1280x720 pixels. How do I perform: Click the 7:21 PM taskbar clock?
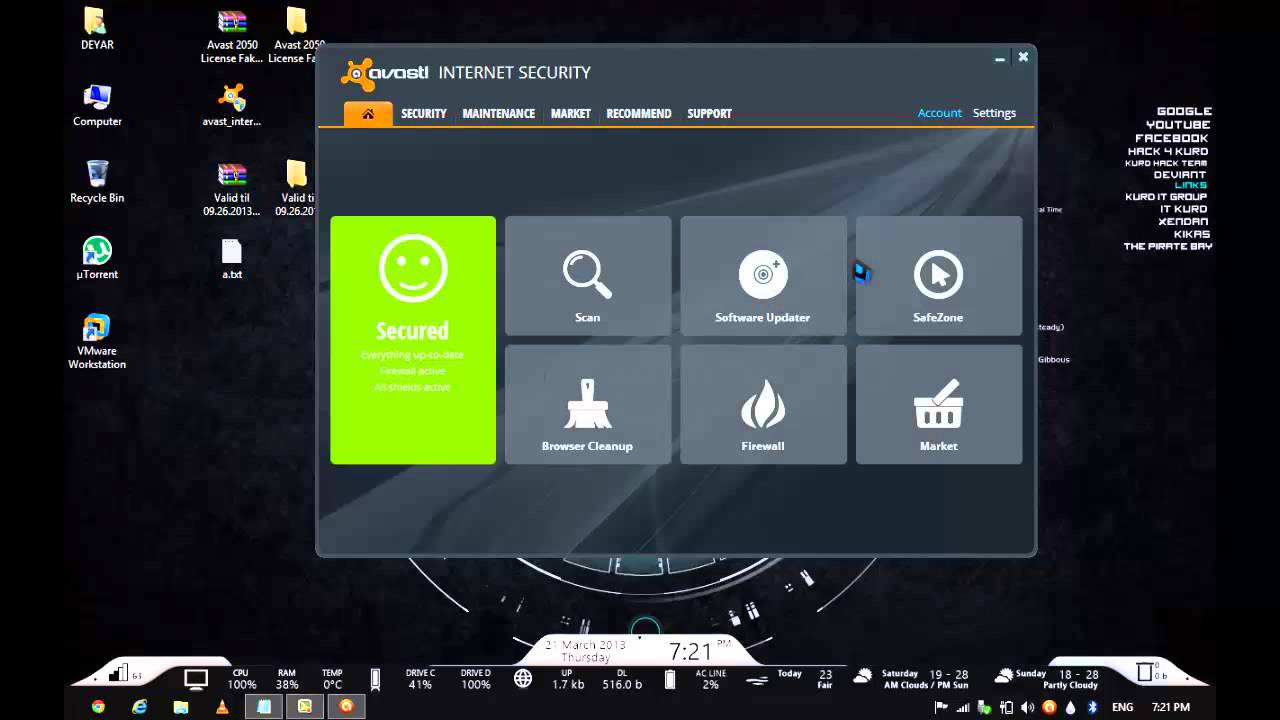(x=1170, y=707)
